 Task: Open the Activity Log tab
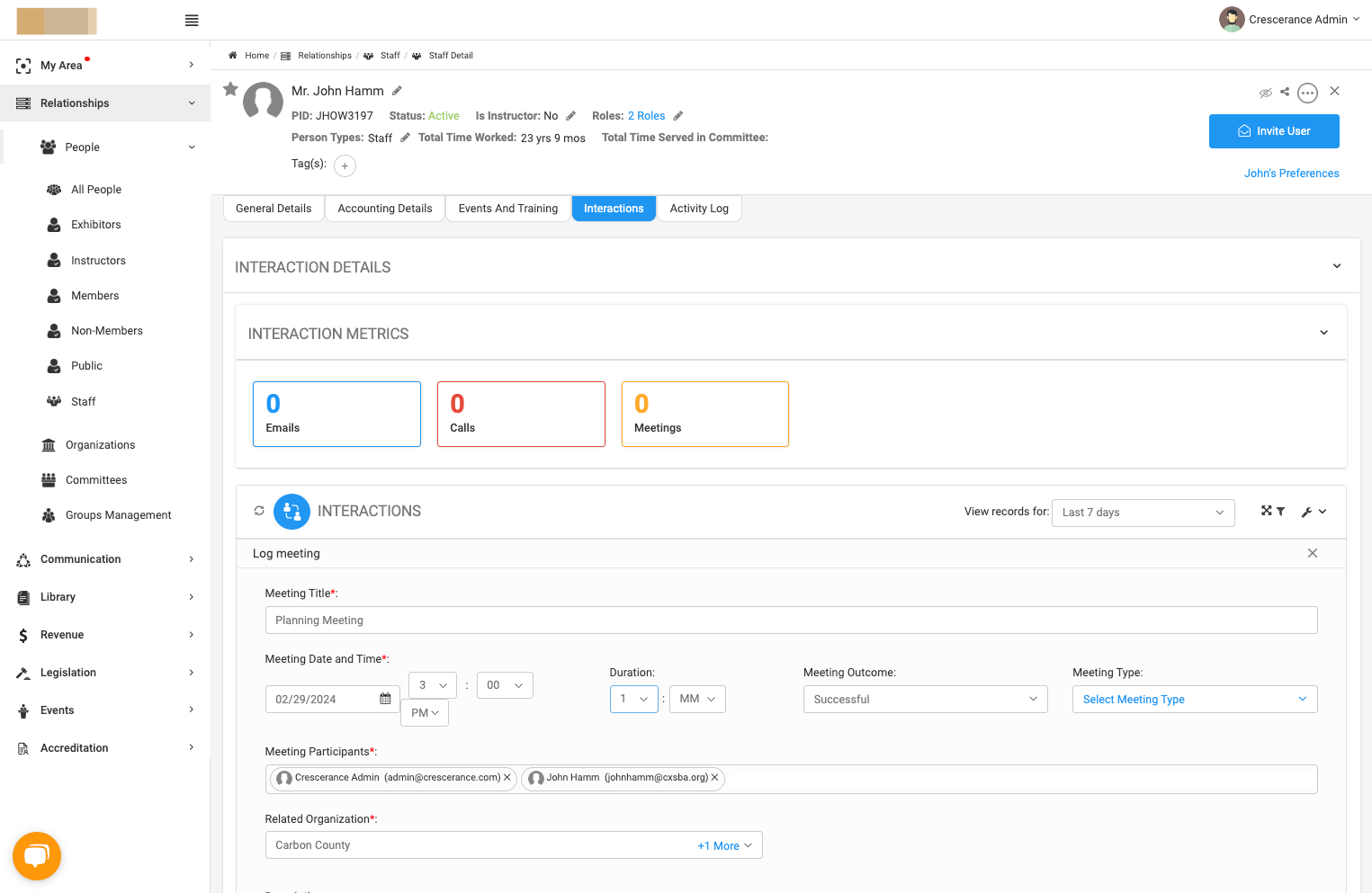click(x=699, y=209)
